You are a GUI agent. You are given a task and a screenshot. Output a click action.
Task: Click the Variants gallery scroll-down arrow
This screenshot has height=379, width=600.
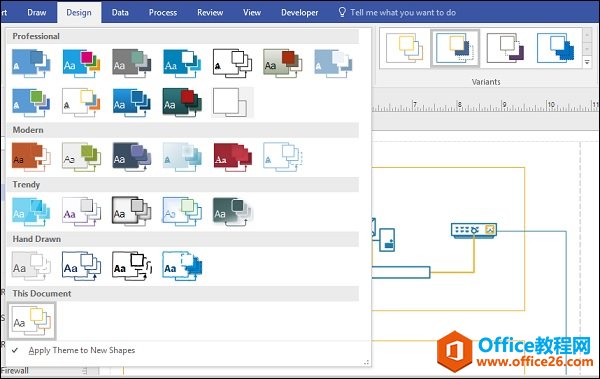coord(587,49)
